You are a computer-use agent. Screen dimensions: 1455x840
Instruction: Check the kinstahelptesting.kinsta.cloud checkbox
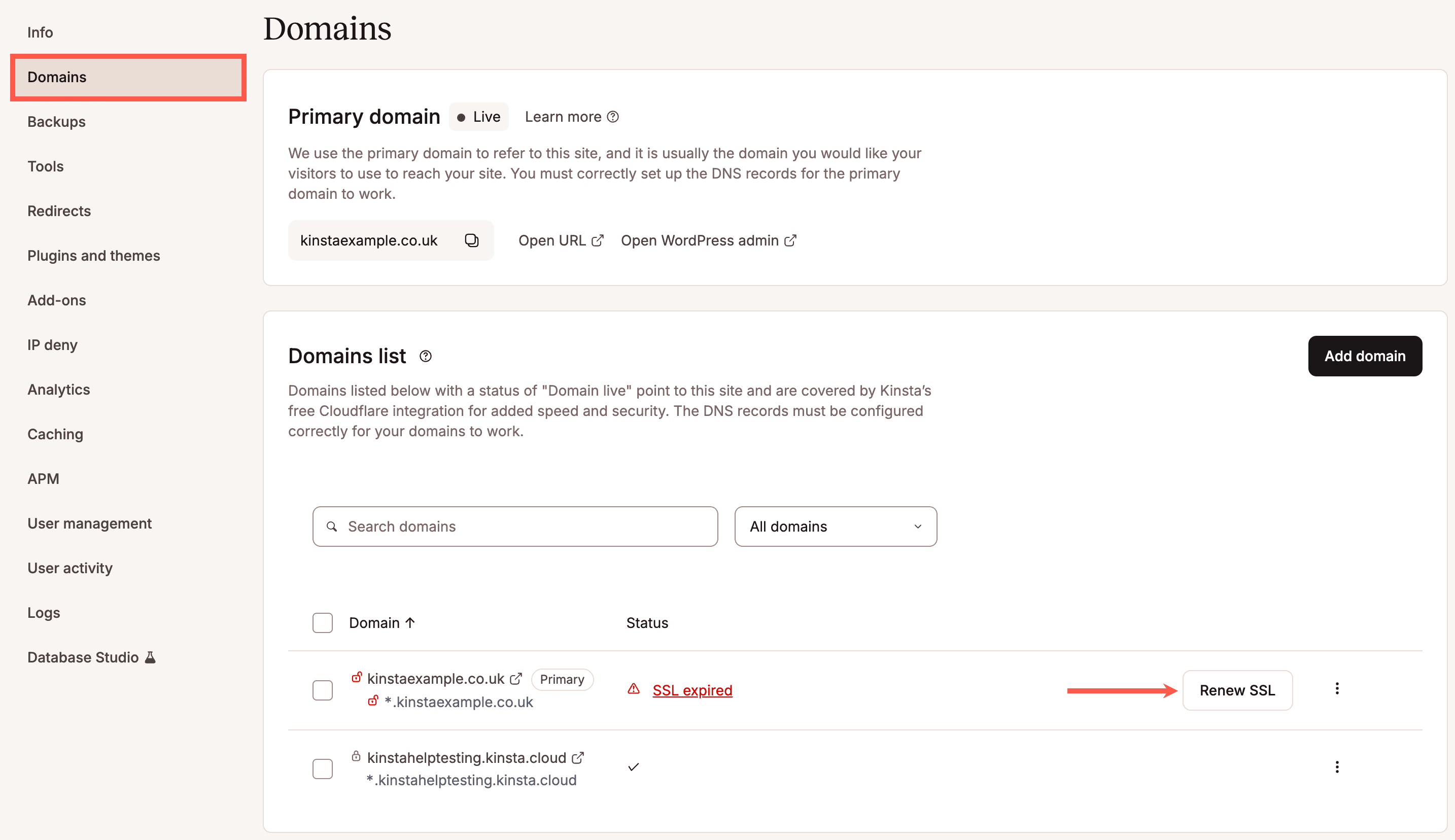tap(323, 768)
